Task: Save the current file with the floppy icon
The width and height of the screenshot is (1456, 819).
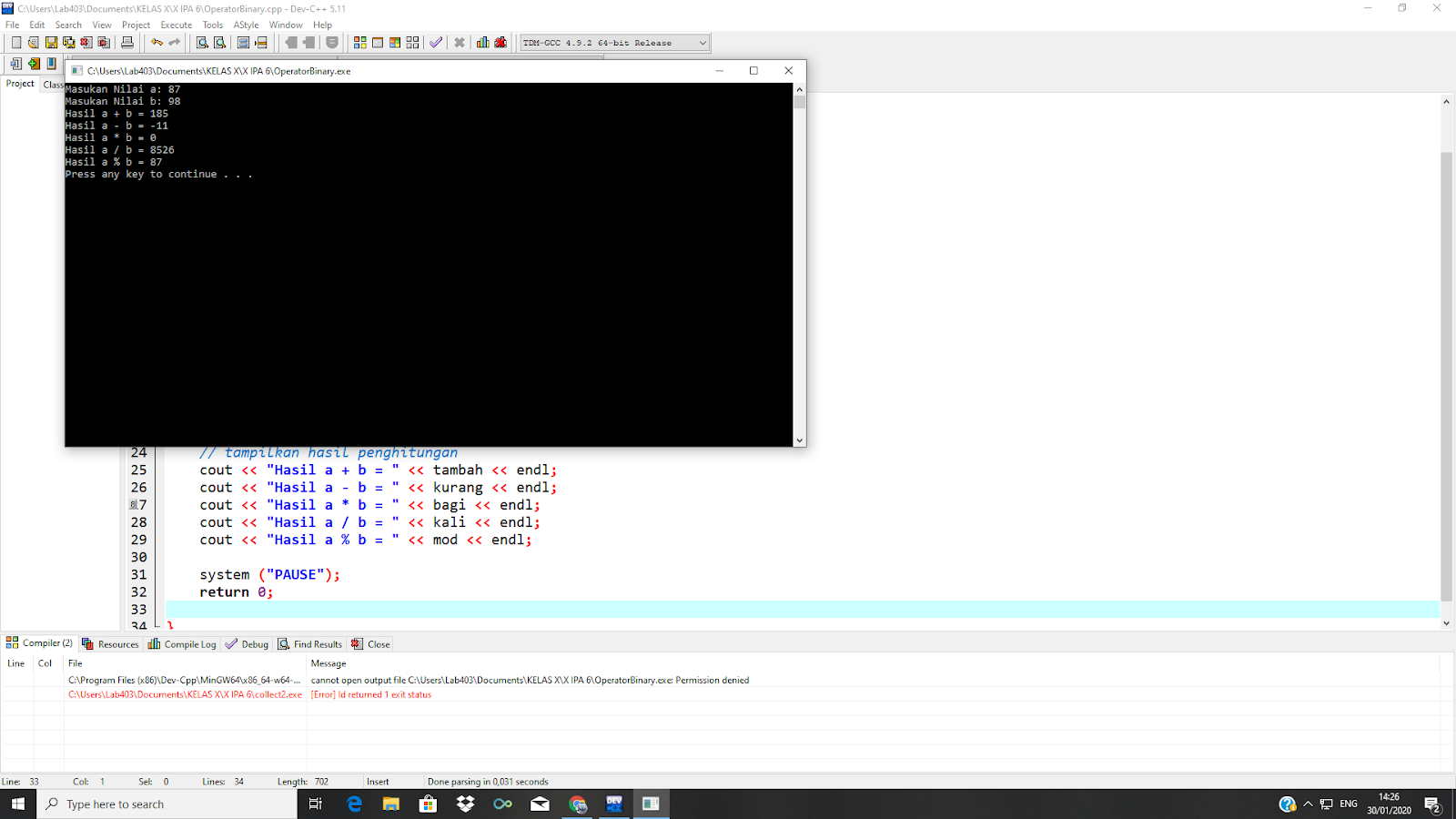Action: 51,43
